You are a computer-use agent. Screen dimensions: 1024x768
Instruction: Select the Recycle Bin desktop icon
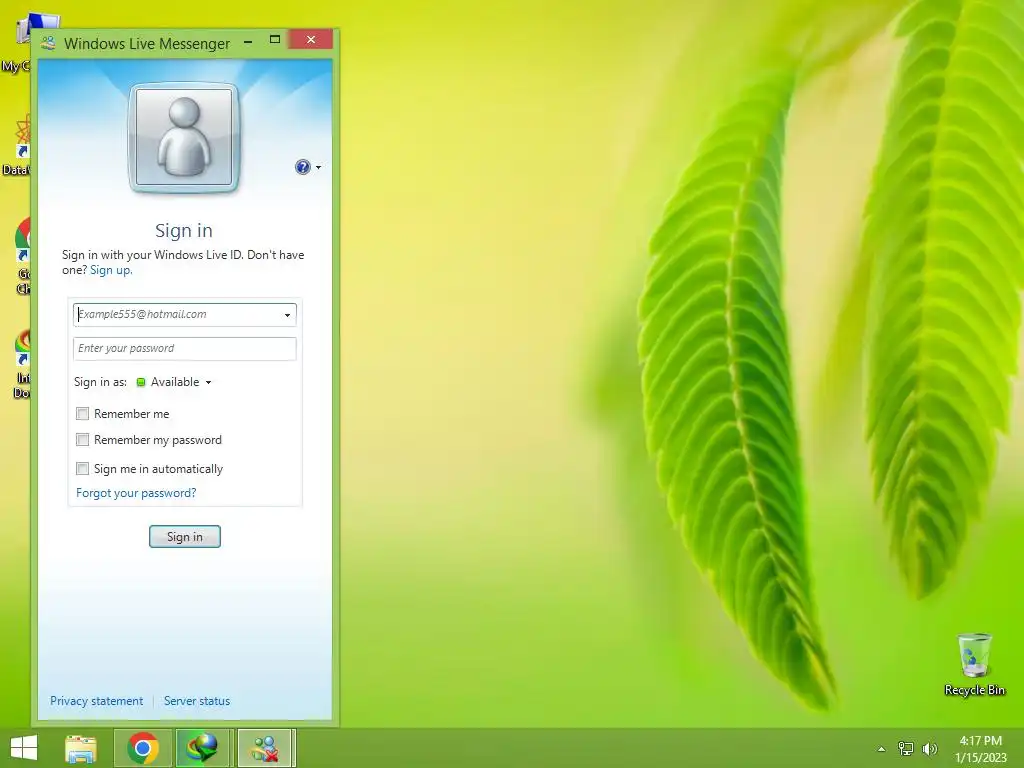[974, 664]
